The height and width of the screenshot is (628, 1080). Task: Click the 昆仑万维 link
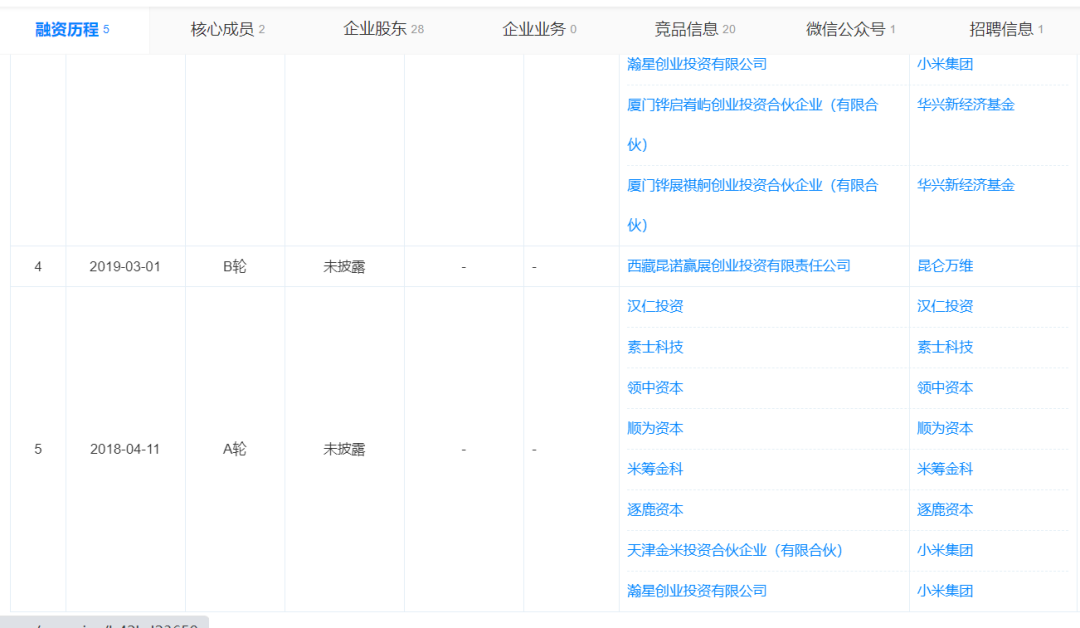point(945,266)
